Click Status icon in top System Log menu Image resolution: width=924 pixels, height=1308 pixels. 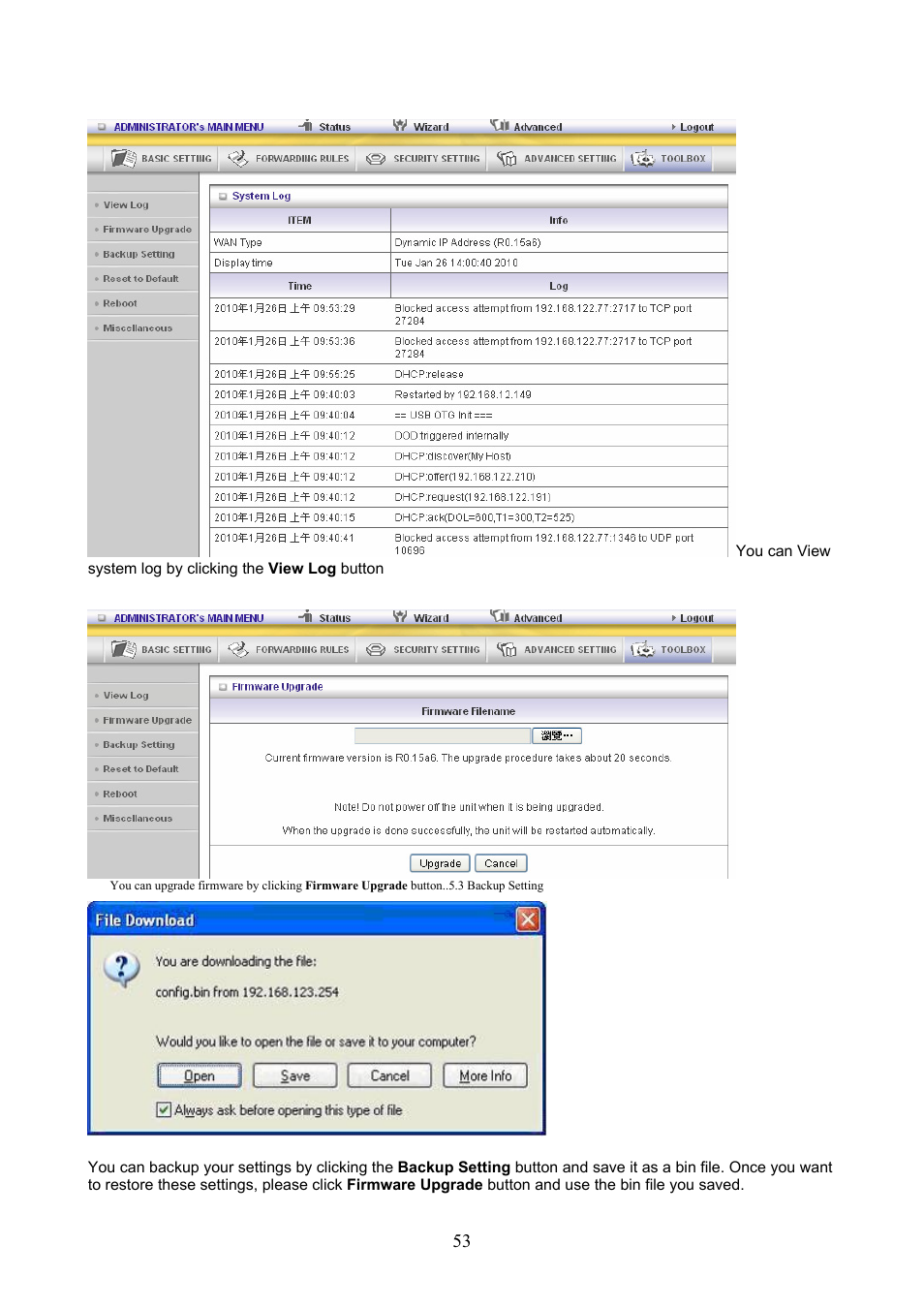(x=306, y=126)
